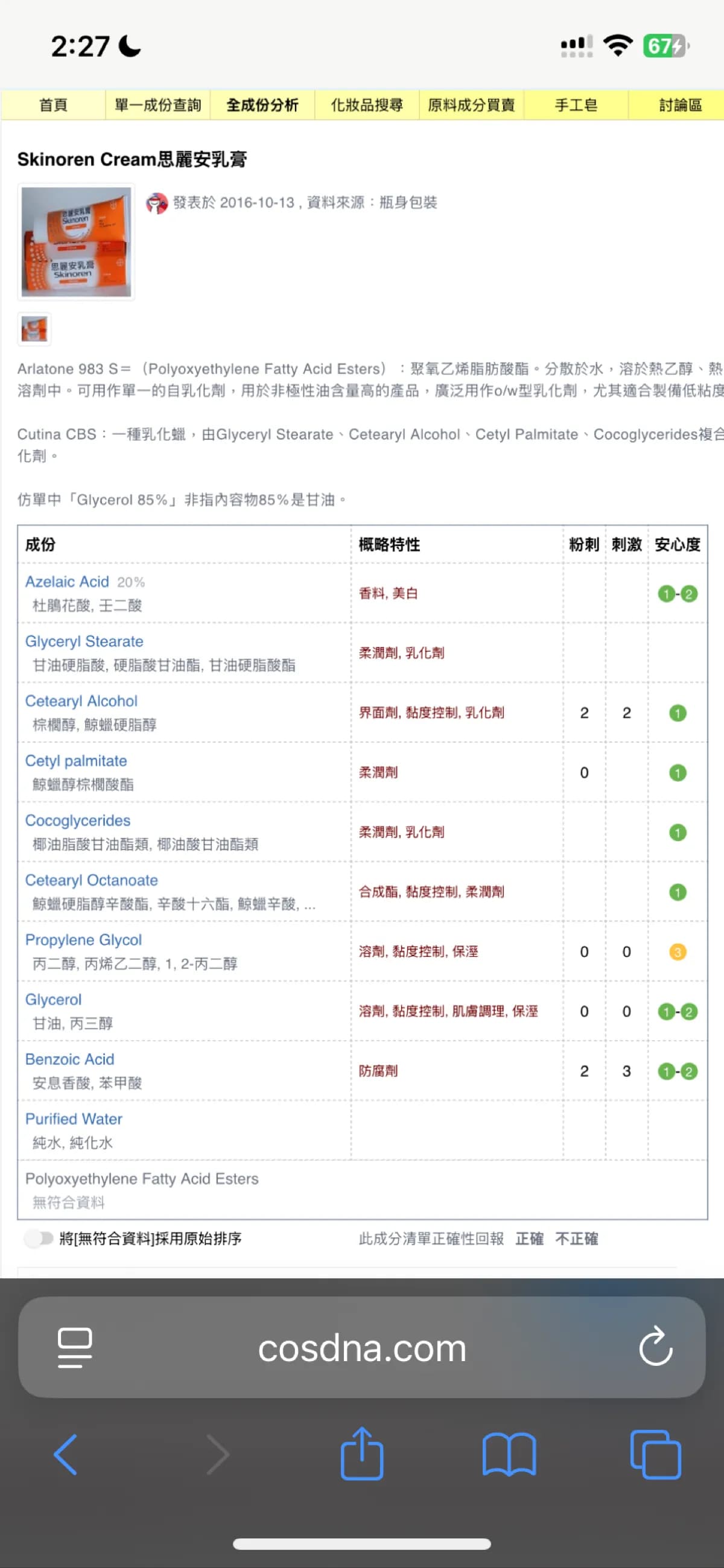
Task: Open the tabs overview icon
Action: [x=656, y=1454]
